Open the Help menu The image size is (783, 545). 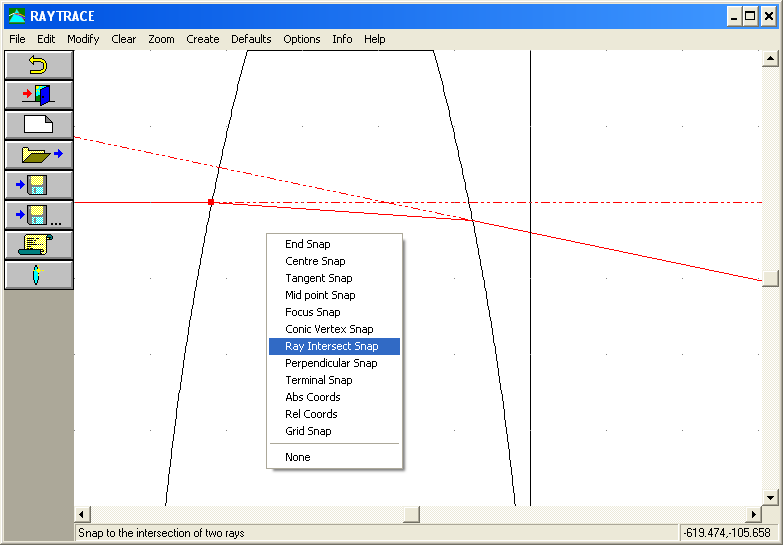375,39
